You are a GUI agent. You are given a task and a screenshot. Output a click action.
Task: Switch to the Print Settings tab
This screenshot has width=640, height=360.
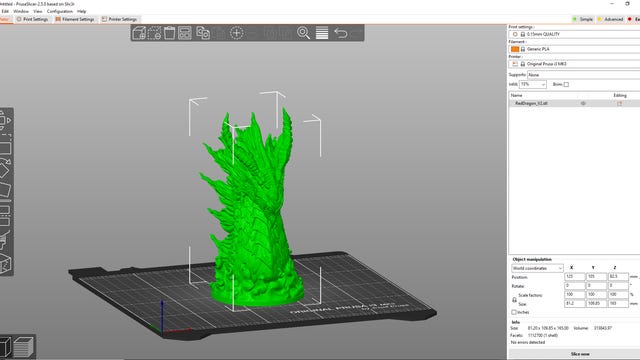(x=32, y=19)
